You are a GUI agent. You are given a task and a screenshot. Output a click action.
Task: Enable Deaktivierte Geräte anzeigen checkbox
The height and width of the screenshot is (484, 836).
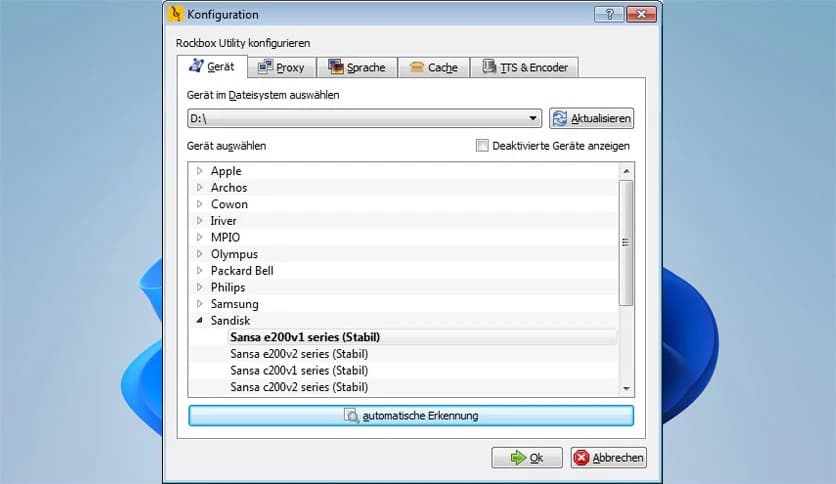tap(482, 146)
